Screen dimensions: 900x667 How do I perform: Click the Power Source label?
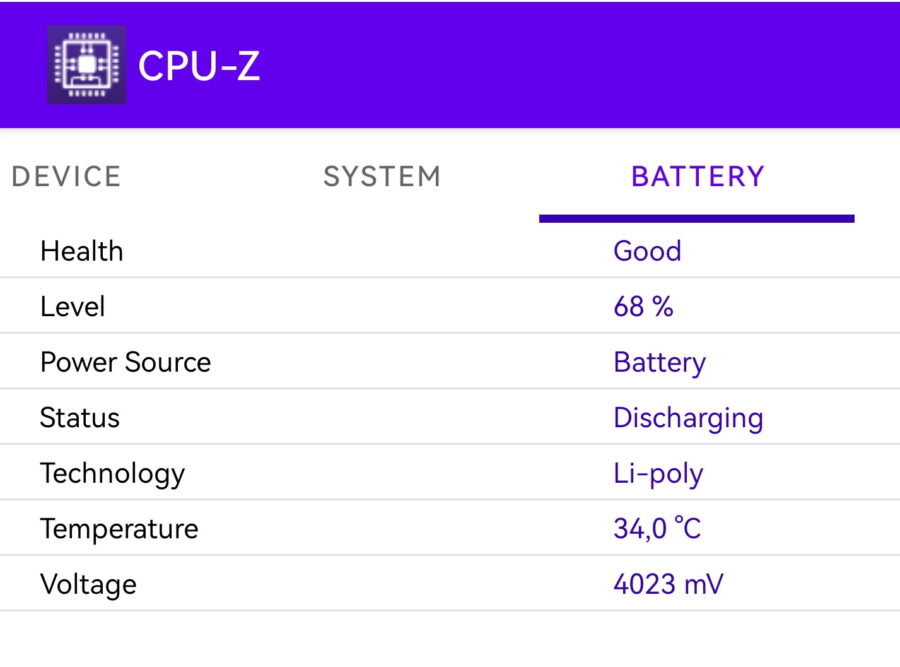pos(126,362)
